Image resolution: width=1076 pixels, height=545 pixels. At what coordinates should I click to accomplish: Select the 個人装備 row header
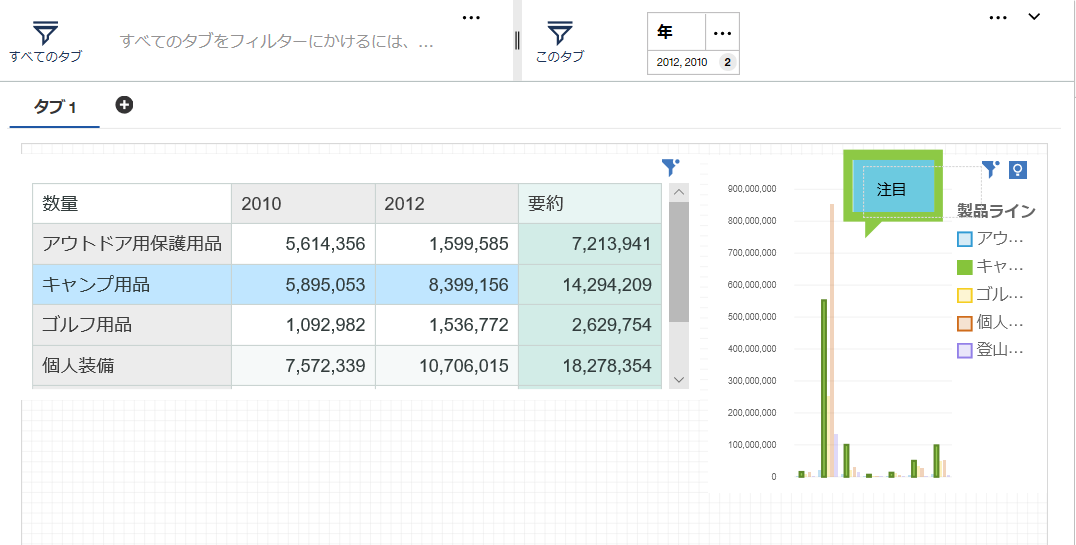pyautogui.click(x=132, y=366)
